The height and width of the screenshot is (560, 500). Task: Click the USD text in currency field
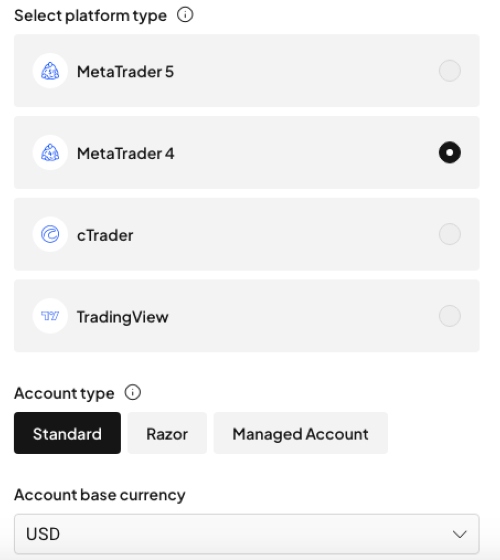[x=43, y=534]
